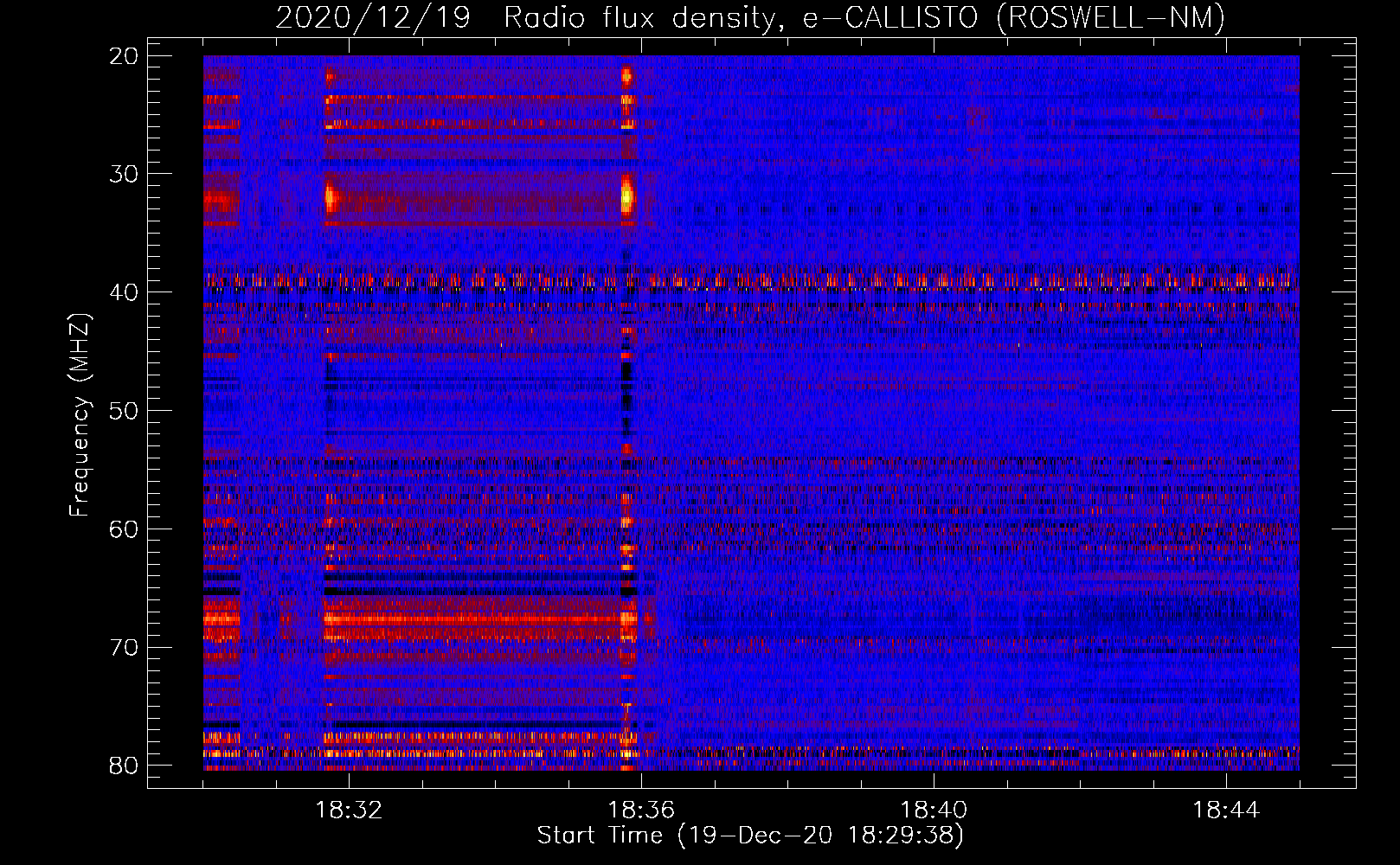This screenshot has width=1400, height=865.
Task: Click the bright yellow burst near 32 MHz at 18:36
Action: coord(627,197)
